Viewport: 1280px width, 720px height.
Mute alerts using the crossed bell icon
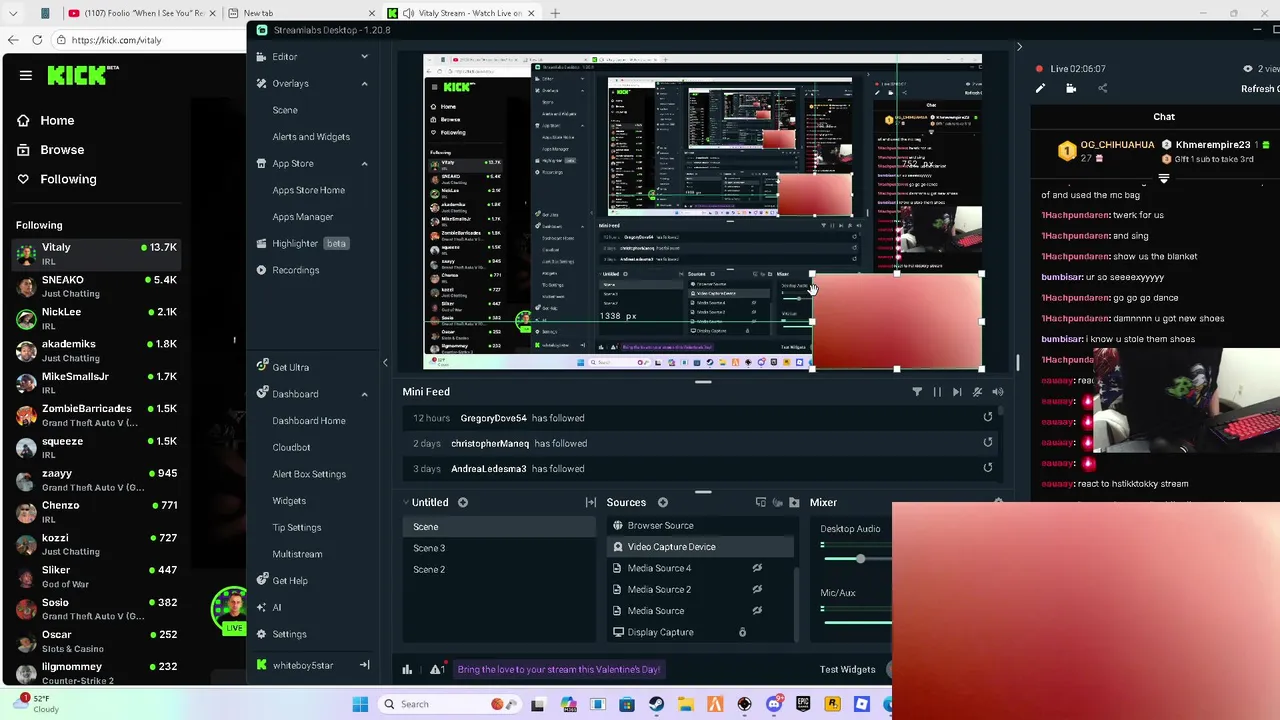(x=977, y=392)
